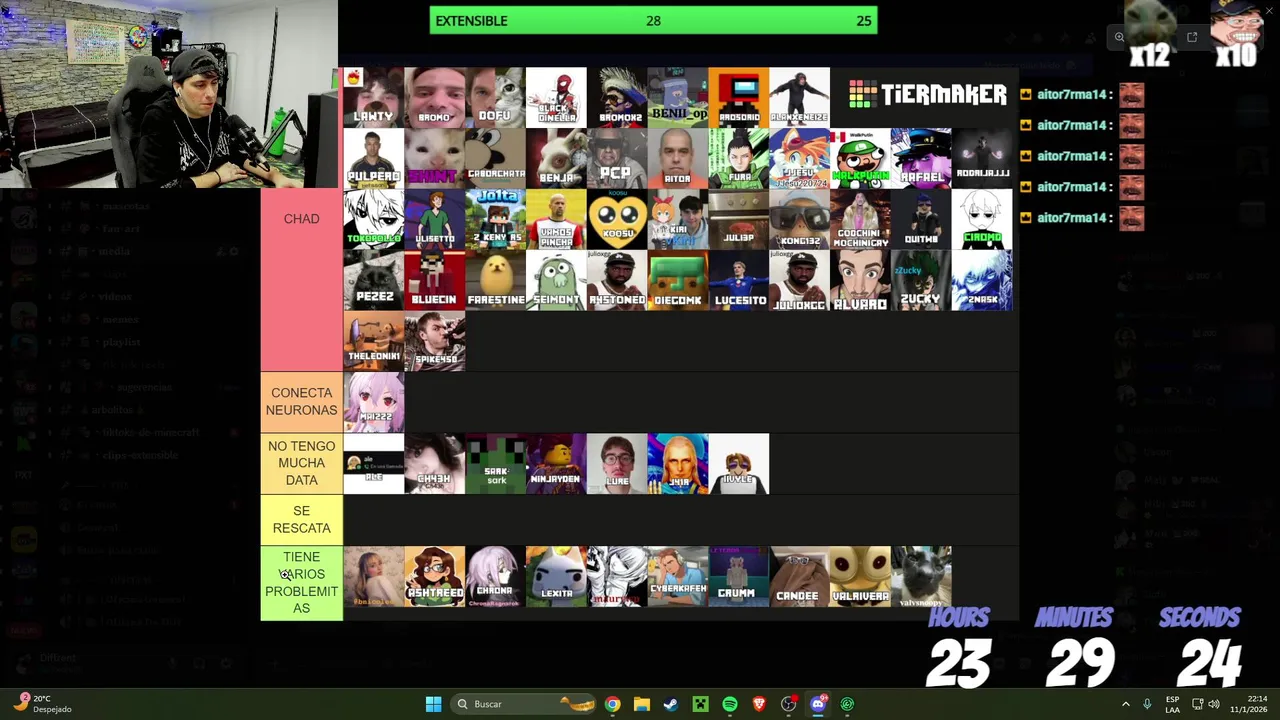Open tiktoks-de-minecraft channel in Discord
This screenshot has height=720, width=1280.
(150, 432)
